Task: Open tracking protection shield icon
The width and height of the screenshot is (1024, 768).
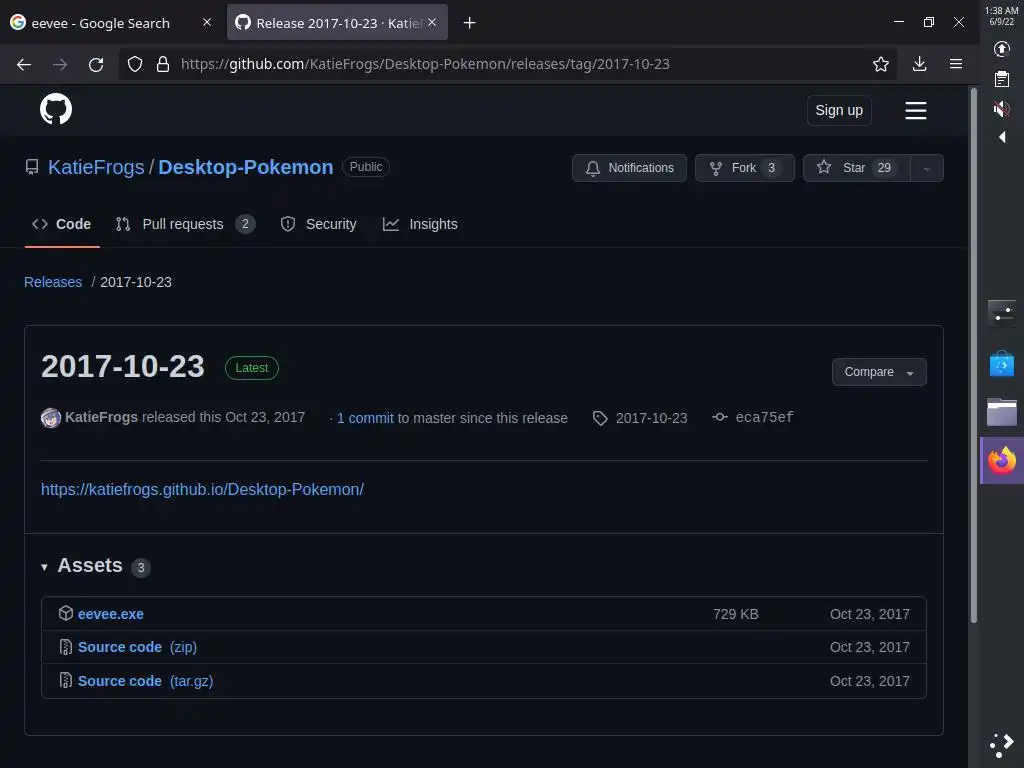Action: click(x=135, y=64)
